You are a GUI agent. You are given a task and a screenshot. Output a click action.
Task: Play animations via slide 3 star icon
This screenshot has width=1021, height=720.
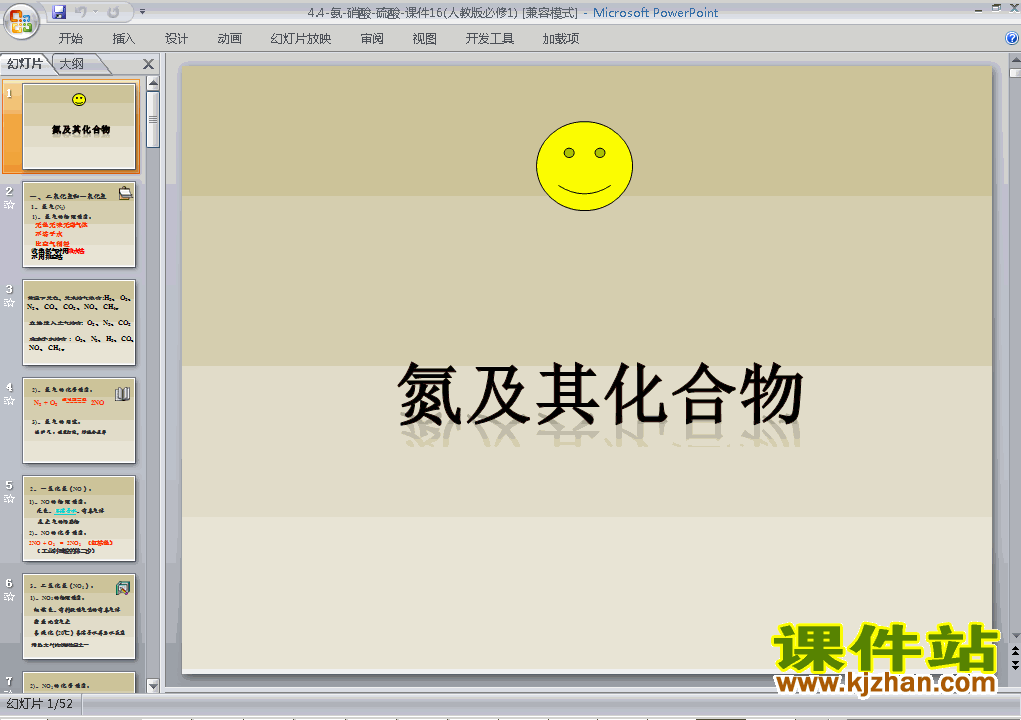tap(9, 303)
